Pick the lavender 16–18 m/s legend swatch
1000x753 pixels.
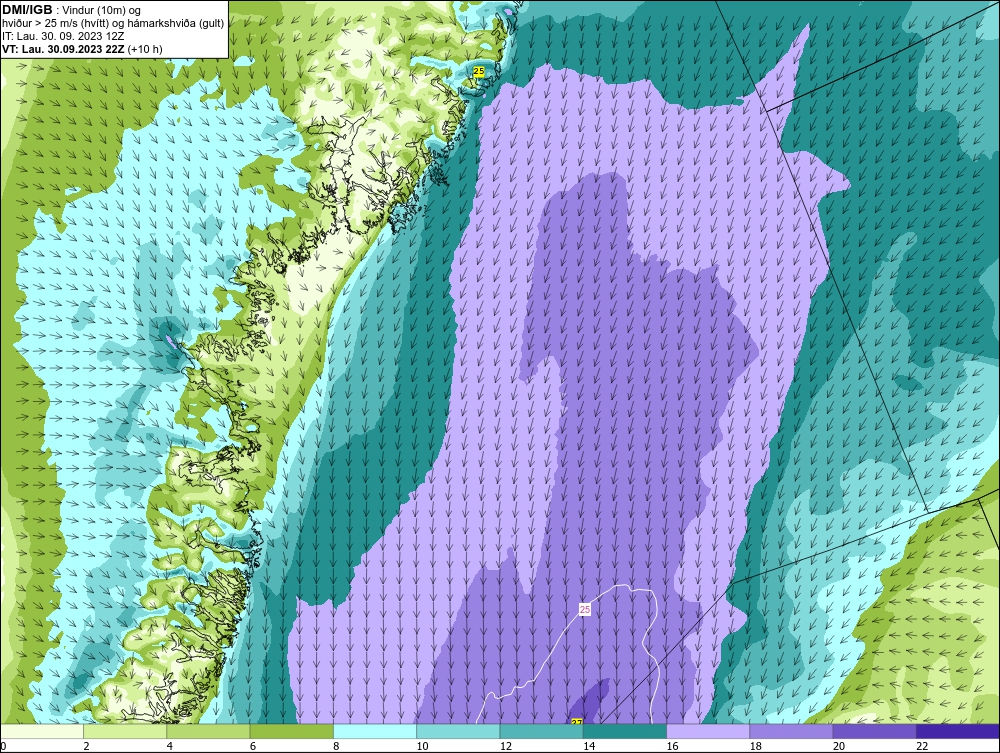[708, 731]
